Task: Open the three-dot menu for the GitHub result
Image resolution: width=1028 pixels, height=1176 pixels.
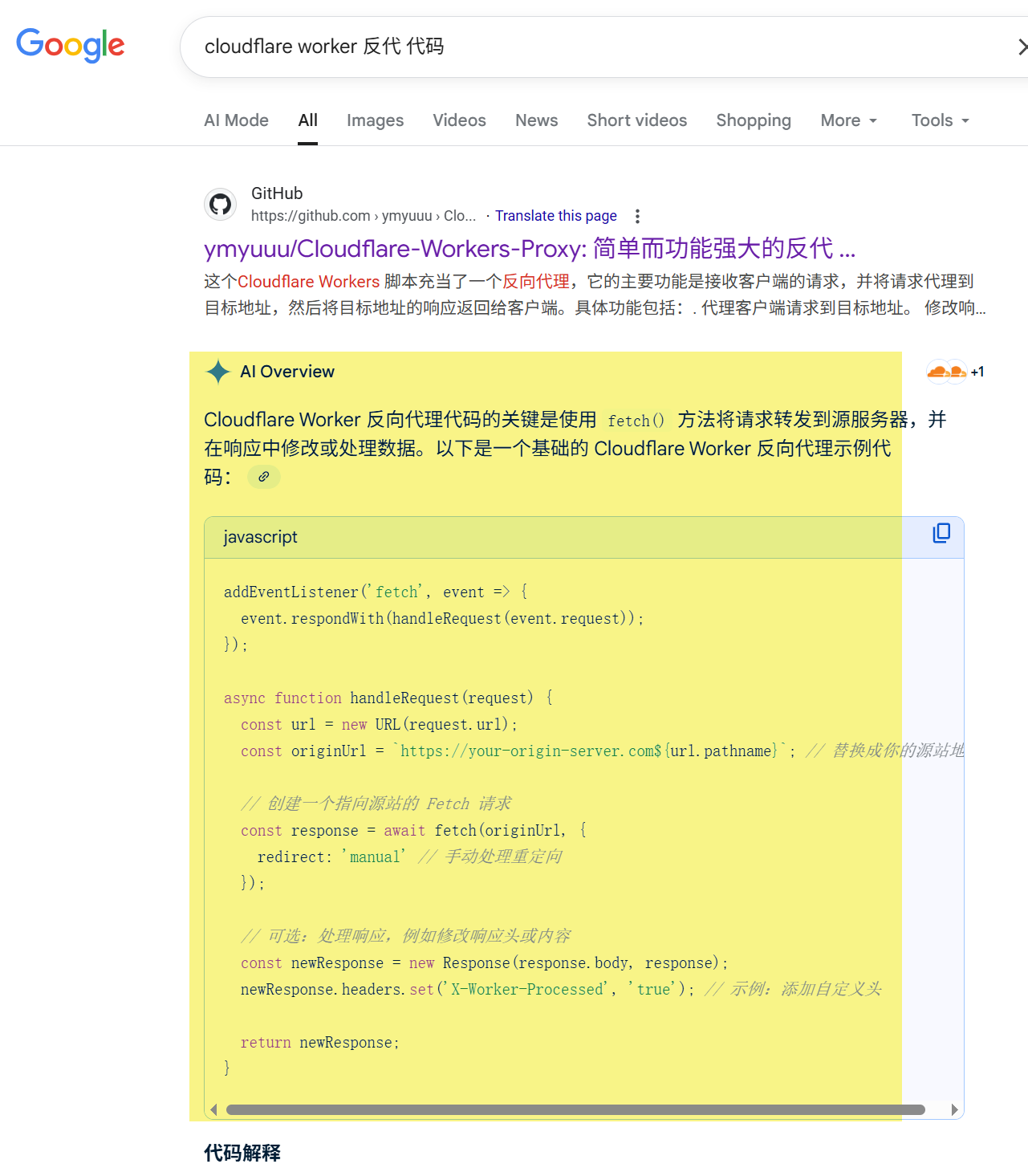Action: click(637, 216)
